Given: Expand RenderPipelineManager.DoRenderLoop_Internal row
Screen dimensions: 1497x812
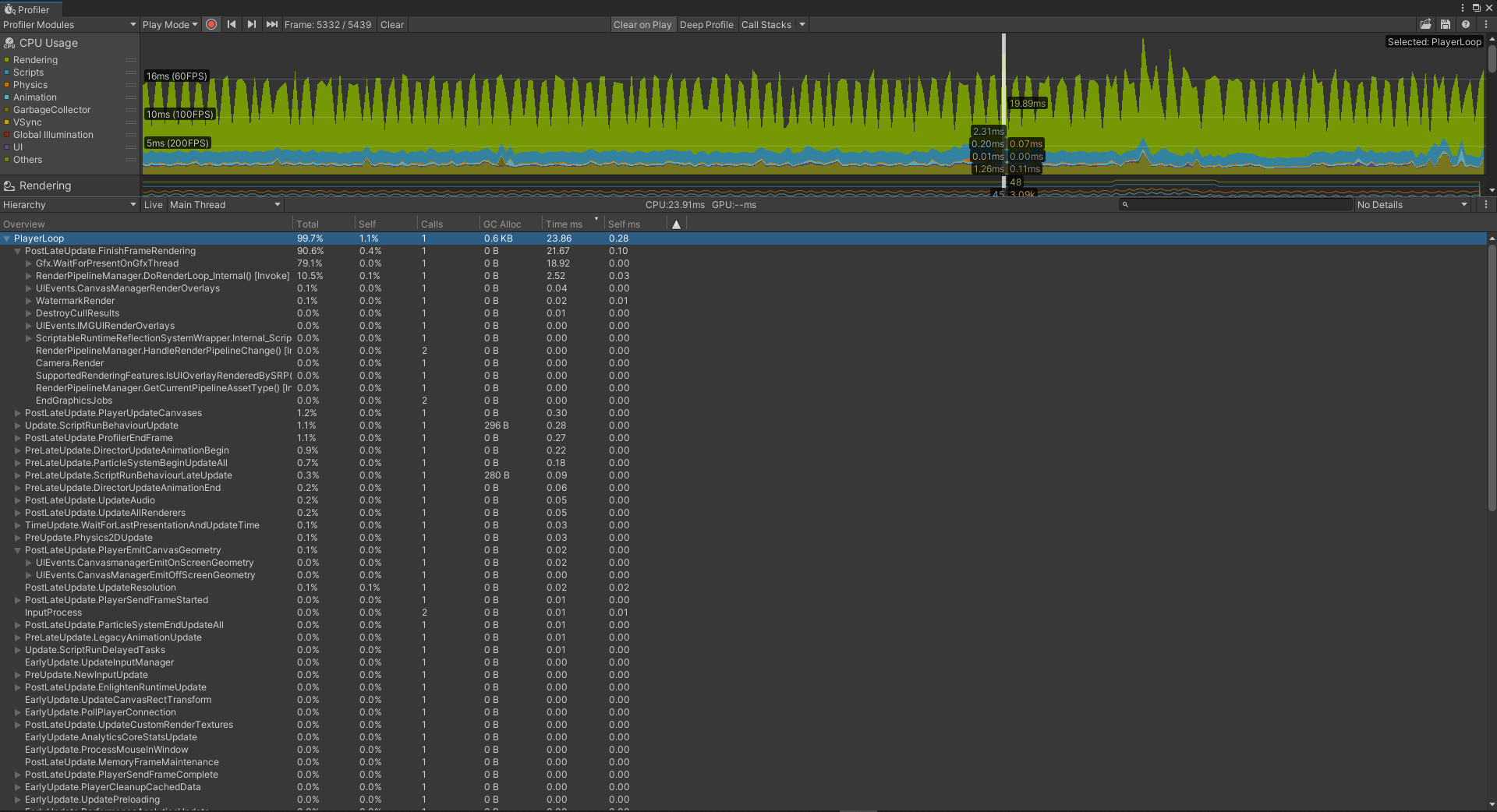Looking at the screenshot, I should pos(29,276).
